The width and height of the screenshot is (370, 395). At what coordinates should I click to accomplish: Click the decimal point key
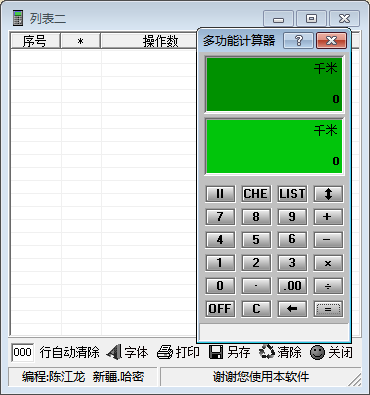256,286
